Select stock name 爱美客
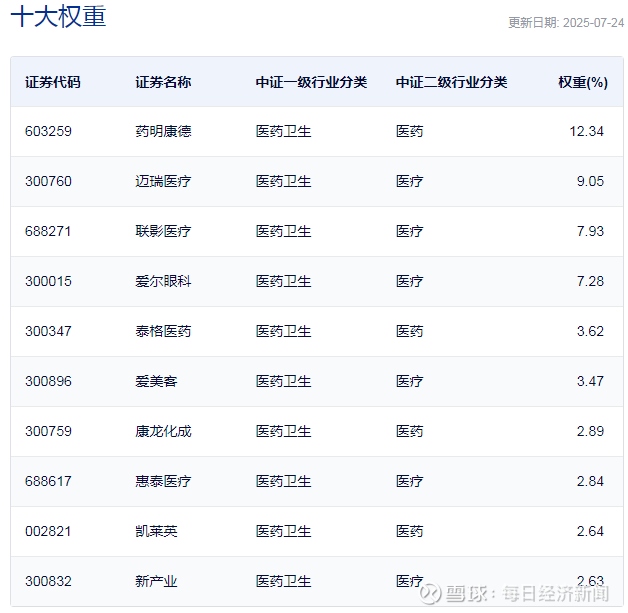This screenshot has height=613, width=628. (x=156, y=382)
